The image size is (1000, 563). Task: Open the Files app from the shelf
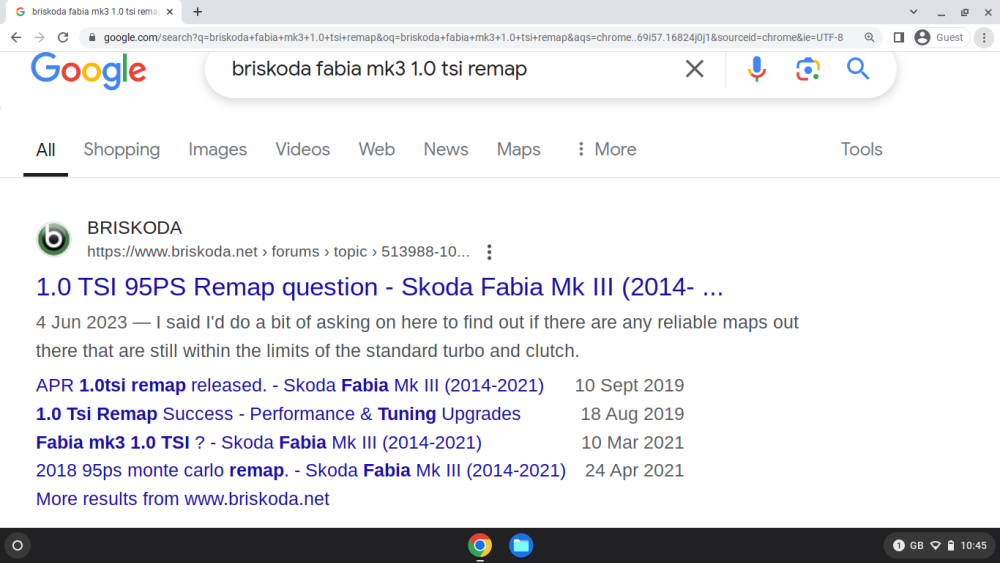coord(521,545)
